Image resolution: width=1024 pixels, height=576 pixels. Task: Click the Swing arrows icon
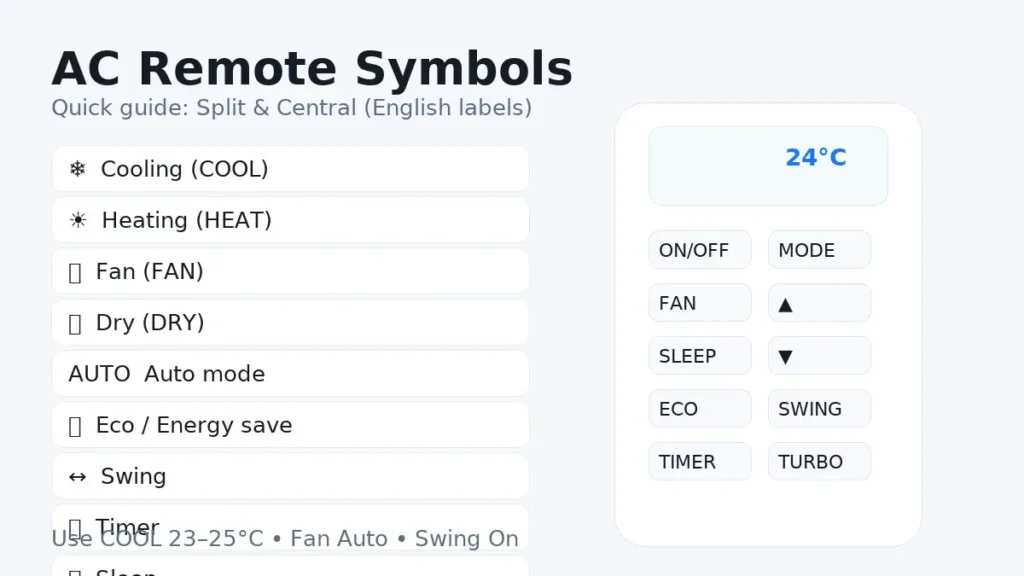77,476
